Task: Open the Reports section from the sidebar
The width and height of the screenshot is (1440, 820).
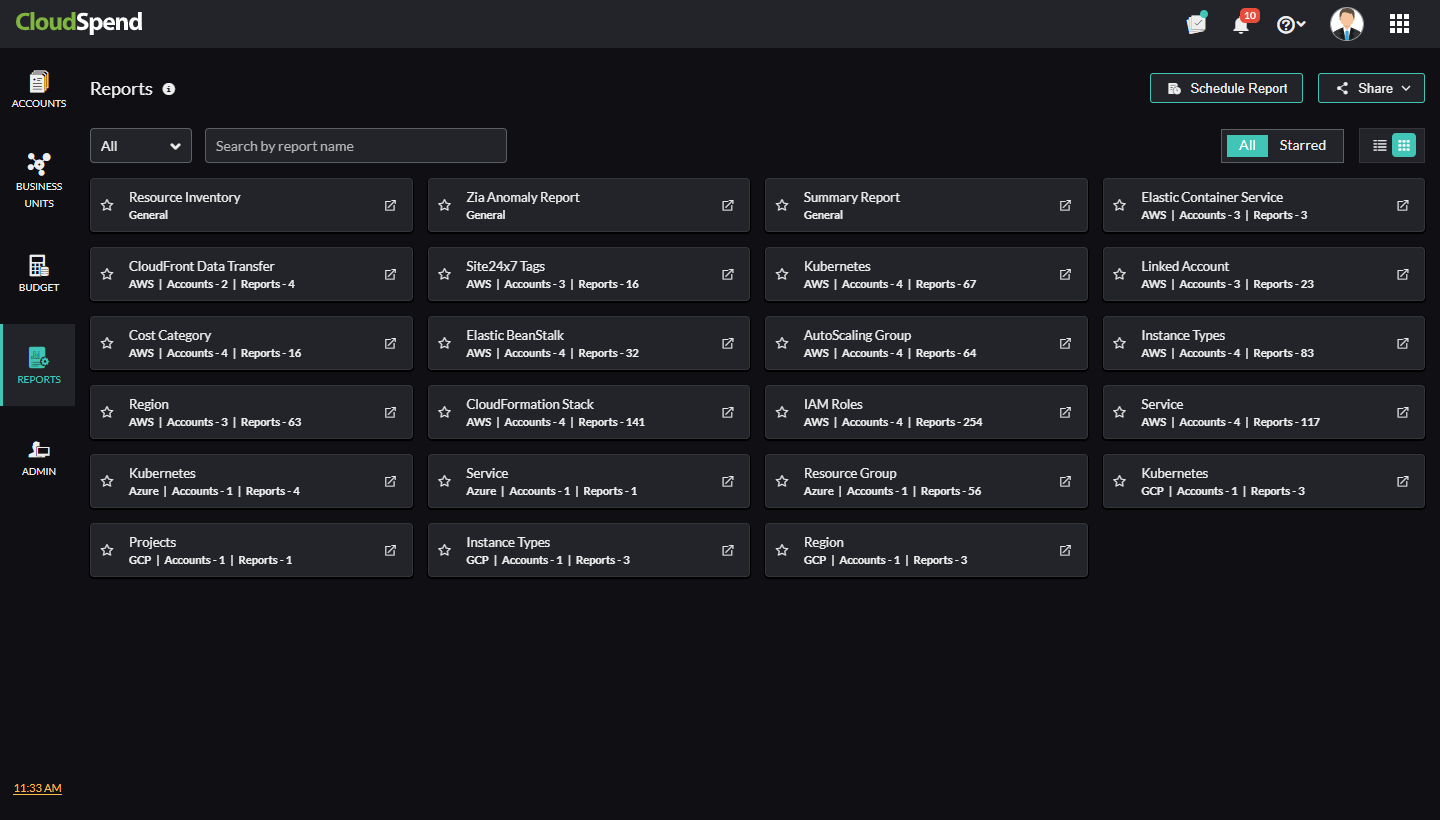Action: click(x=38, y=365)
